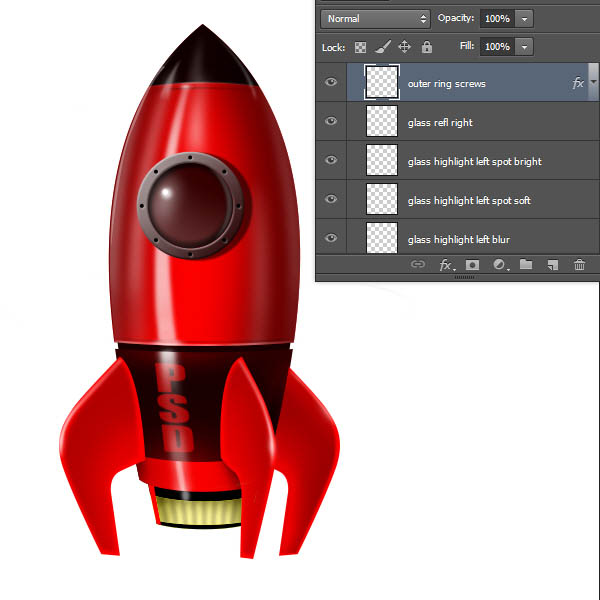Click the lock all padlock icon

point(427,47)
